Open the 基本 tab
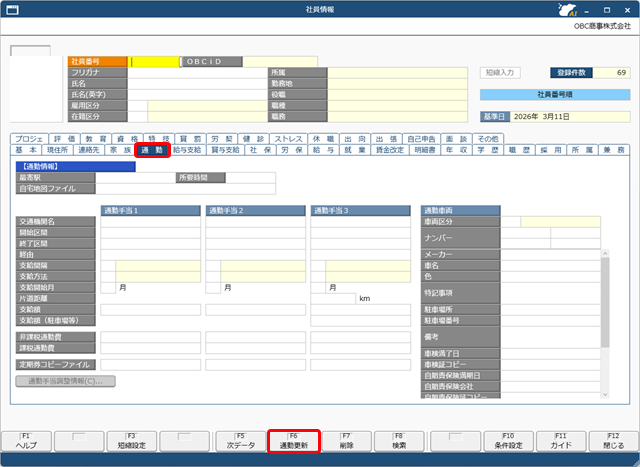Image resolution: width=640 pixels, height=467 pixels. pyautogui.click(x=25, y=150)
